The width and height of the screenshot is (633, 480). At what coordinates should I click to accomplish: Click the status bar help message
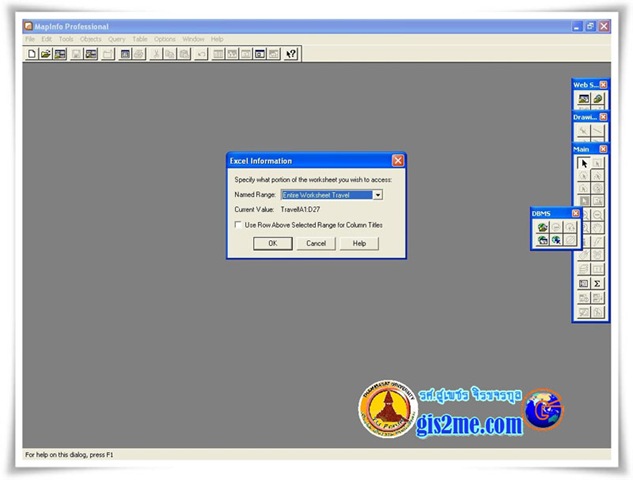(x=69, y=455)
